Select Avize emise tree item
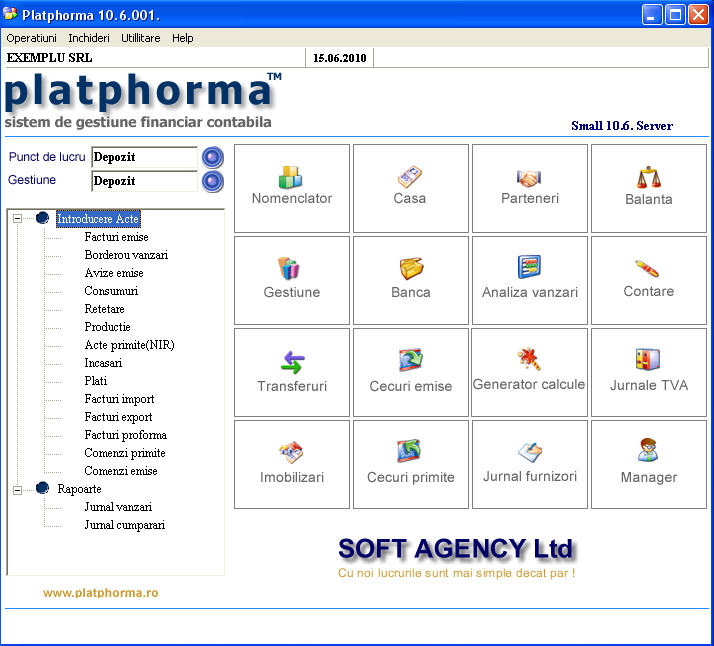This screenshot has height=646, width=714. point(114,273)
